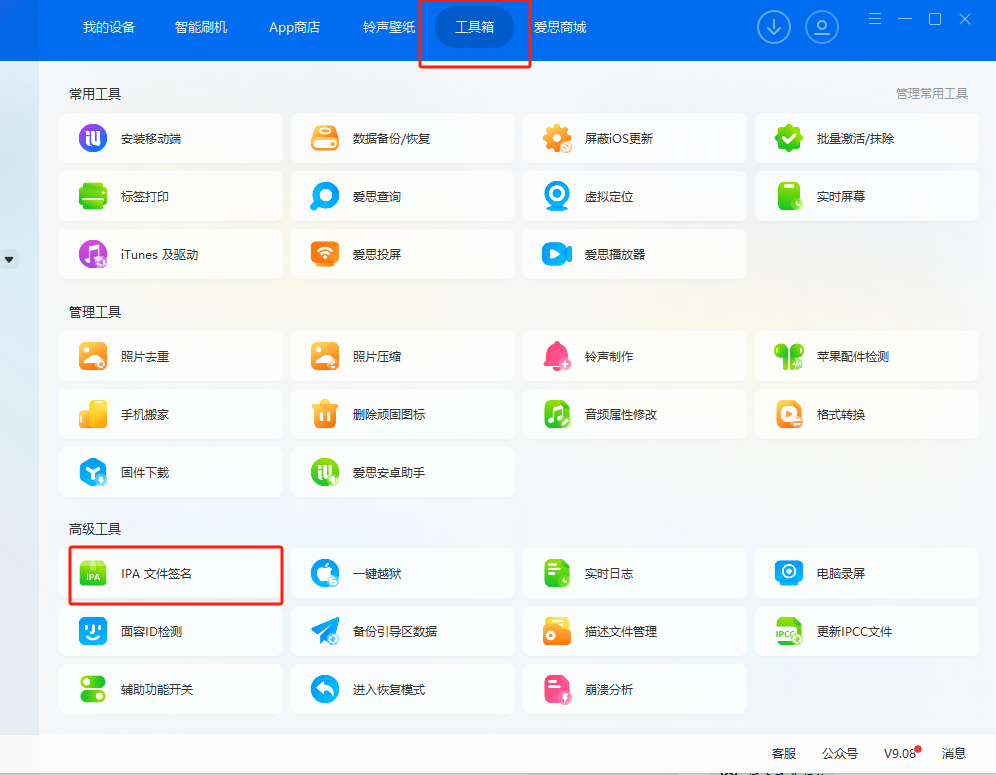The width and height of the screenshot is (996, 775).
Task: Launch the 虚拟定位 location icon
Action: [556, 196]
